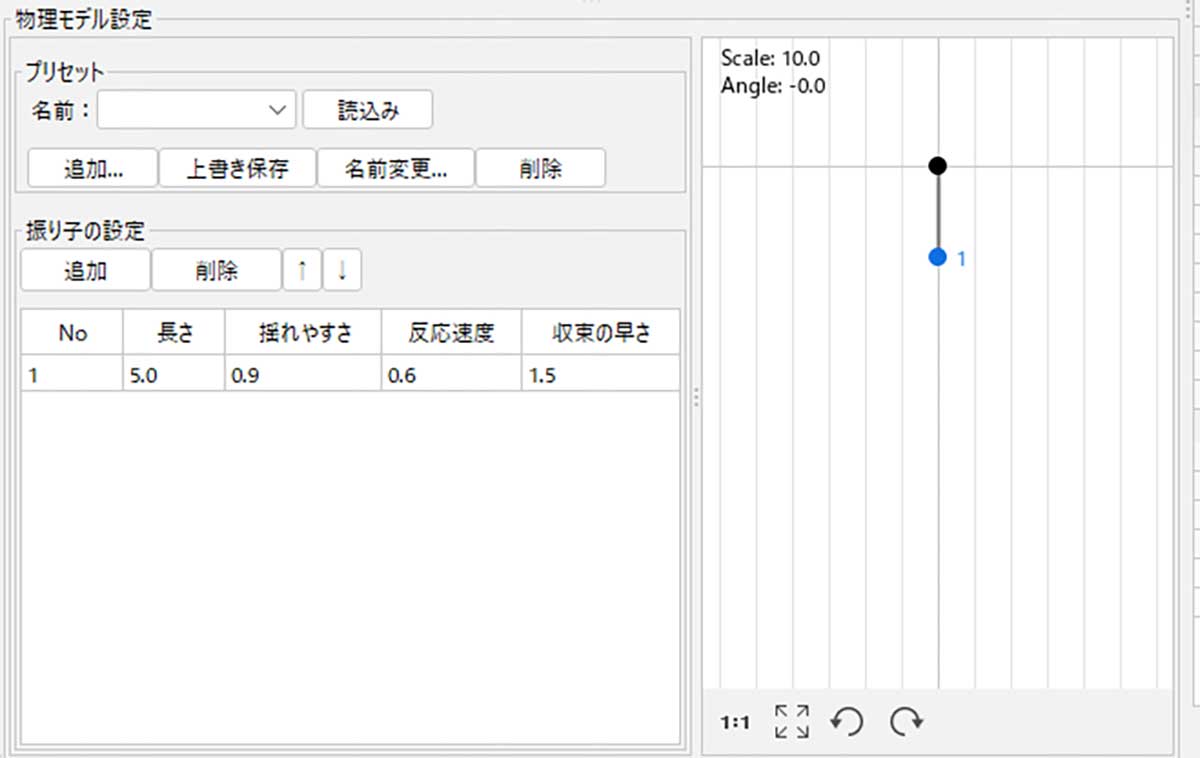Move the pendulum row up with the up arrow
The height and width of the screenshot is (758, 1200).
[302, 270]
